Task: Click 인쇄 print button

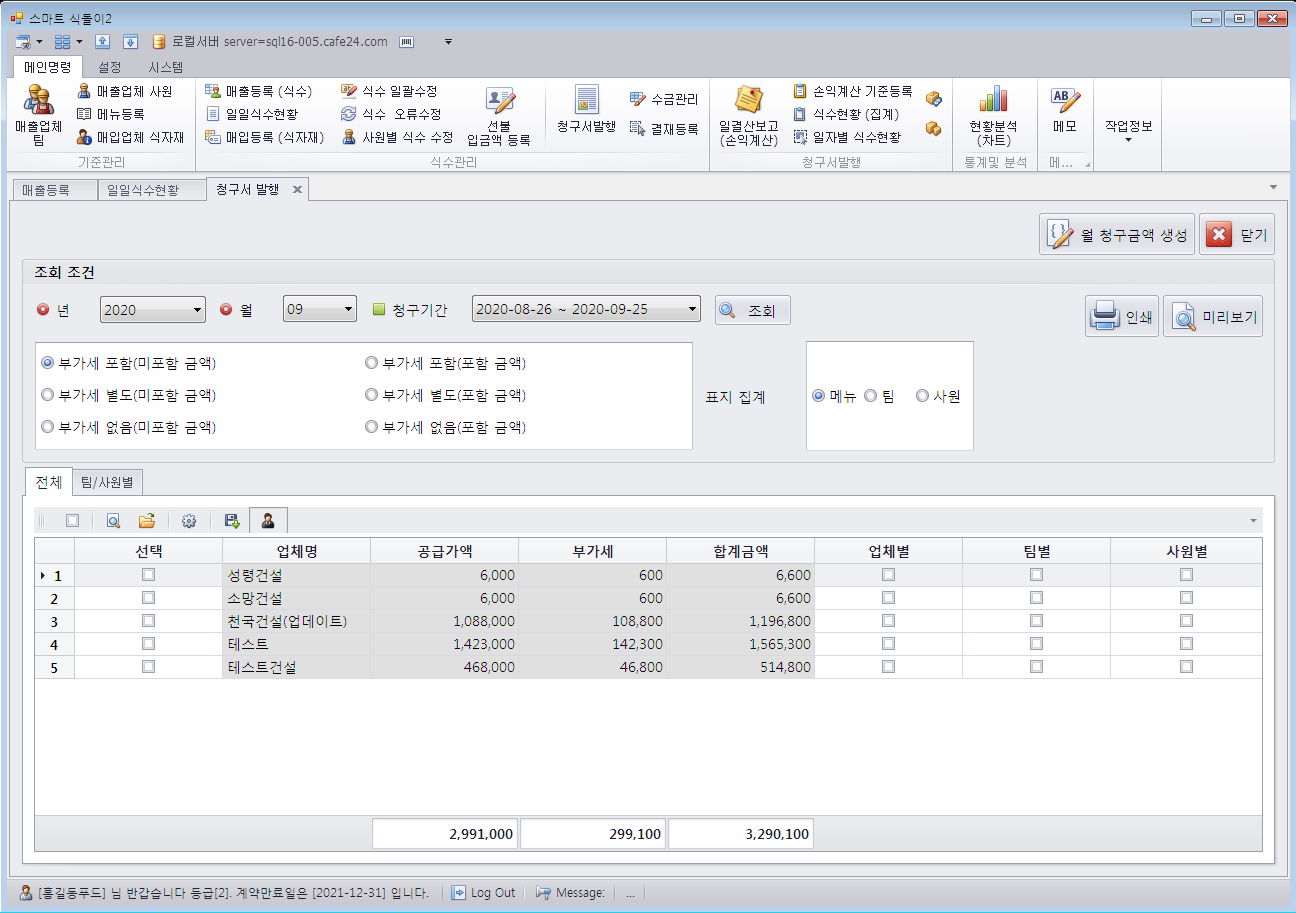Action: [1122, 316]
